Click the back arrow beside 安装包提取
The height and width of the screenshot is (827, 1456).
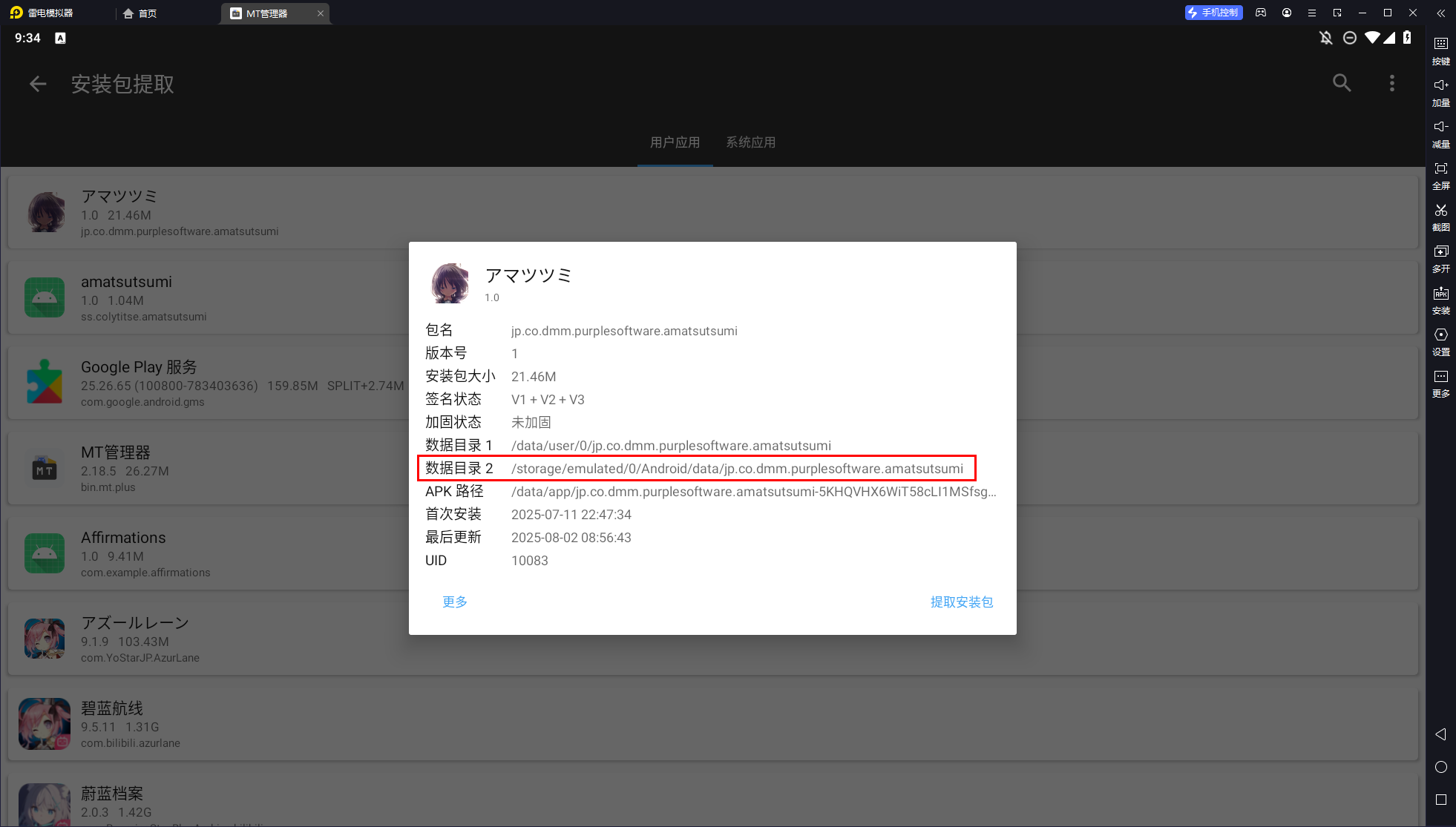38,84
